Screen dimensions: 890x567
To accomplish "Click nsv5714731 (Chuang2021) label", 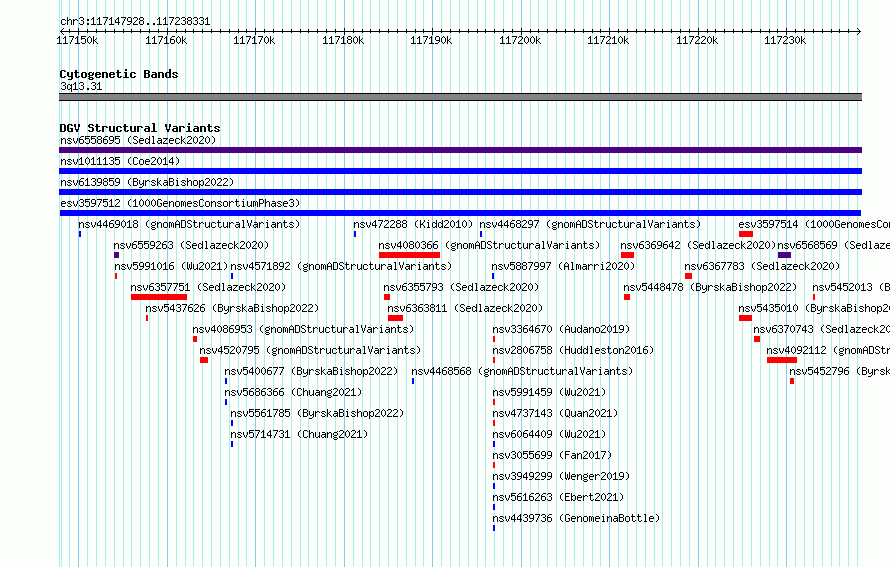I will point(299,434).
